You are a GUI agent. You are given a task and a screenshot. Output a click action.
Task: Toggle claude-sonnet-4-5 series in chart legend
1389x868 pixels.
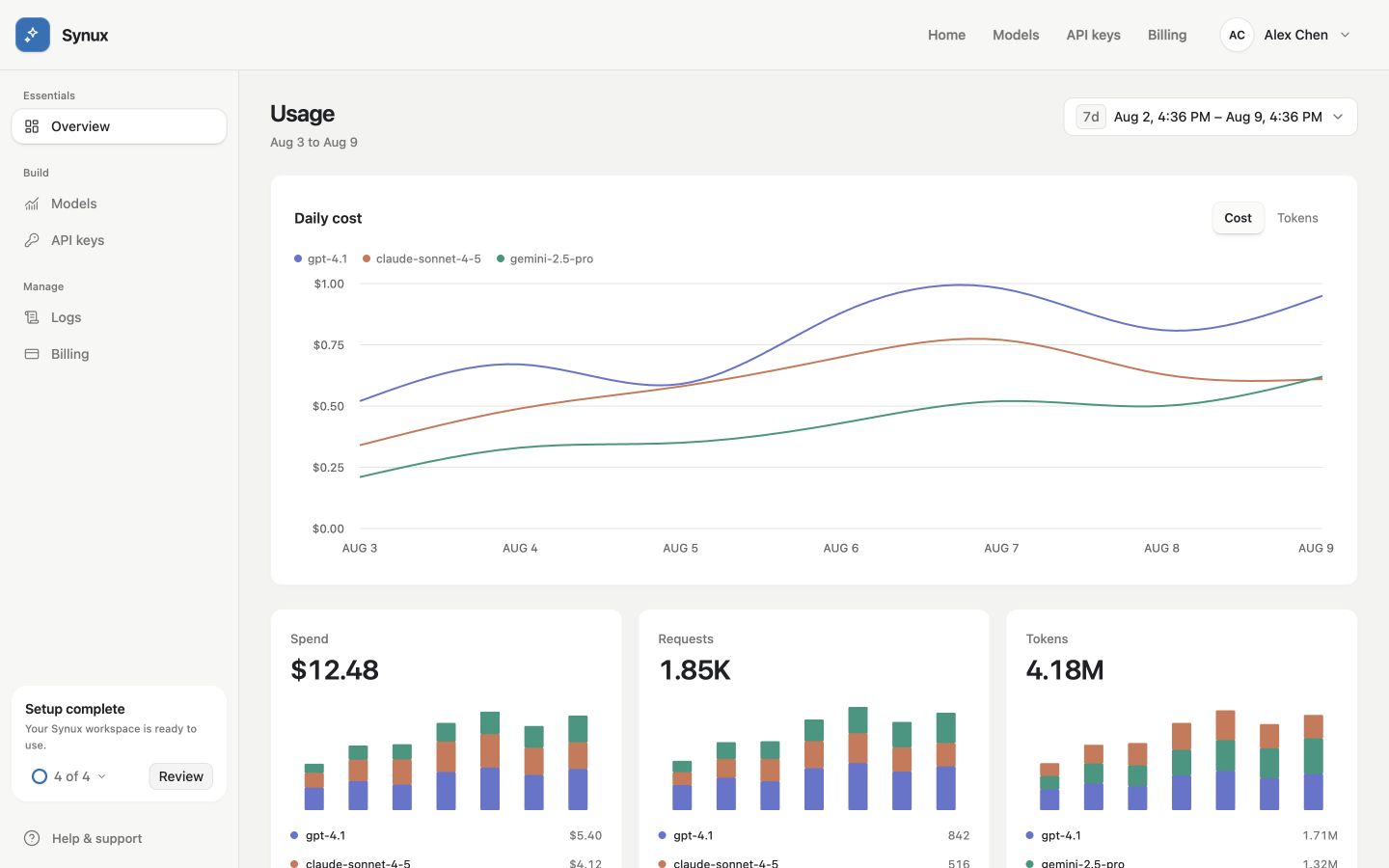[422, 258]
